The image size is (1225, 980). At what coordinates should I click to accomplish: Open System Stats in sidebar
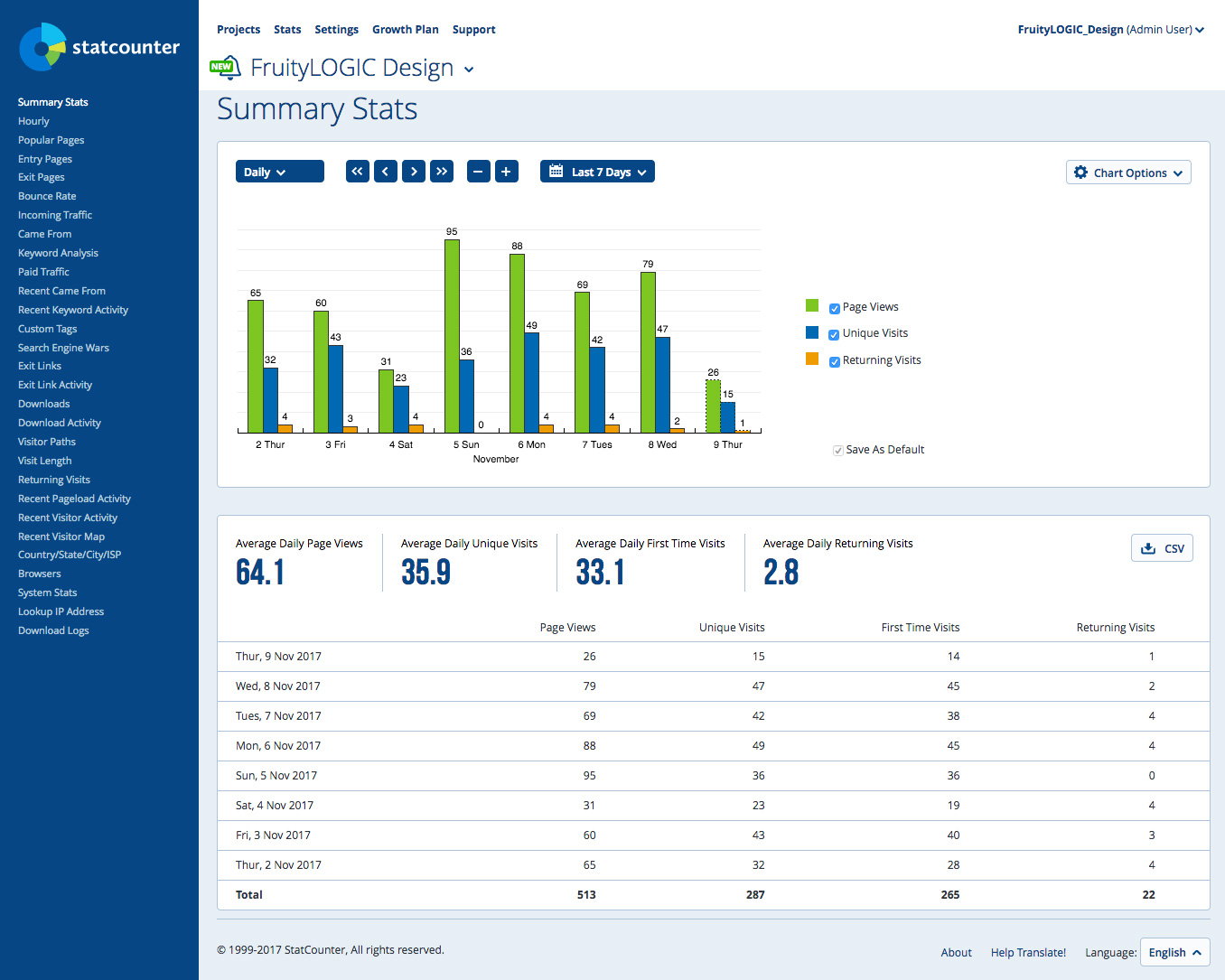pyautogui.click(x=47, y=593)
